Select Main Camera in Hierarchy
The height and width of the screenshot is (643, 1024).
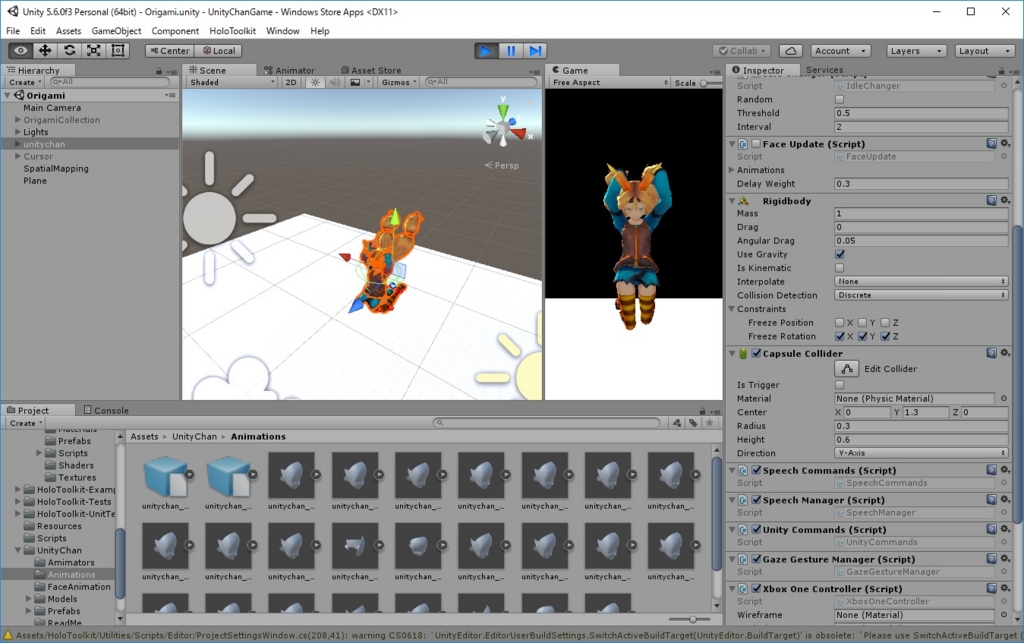tap(52, 108)
